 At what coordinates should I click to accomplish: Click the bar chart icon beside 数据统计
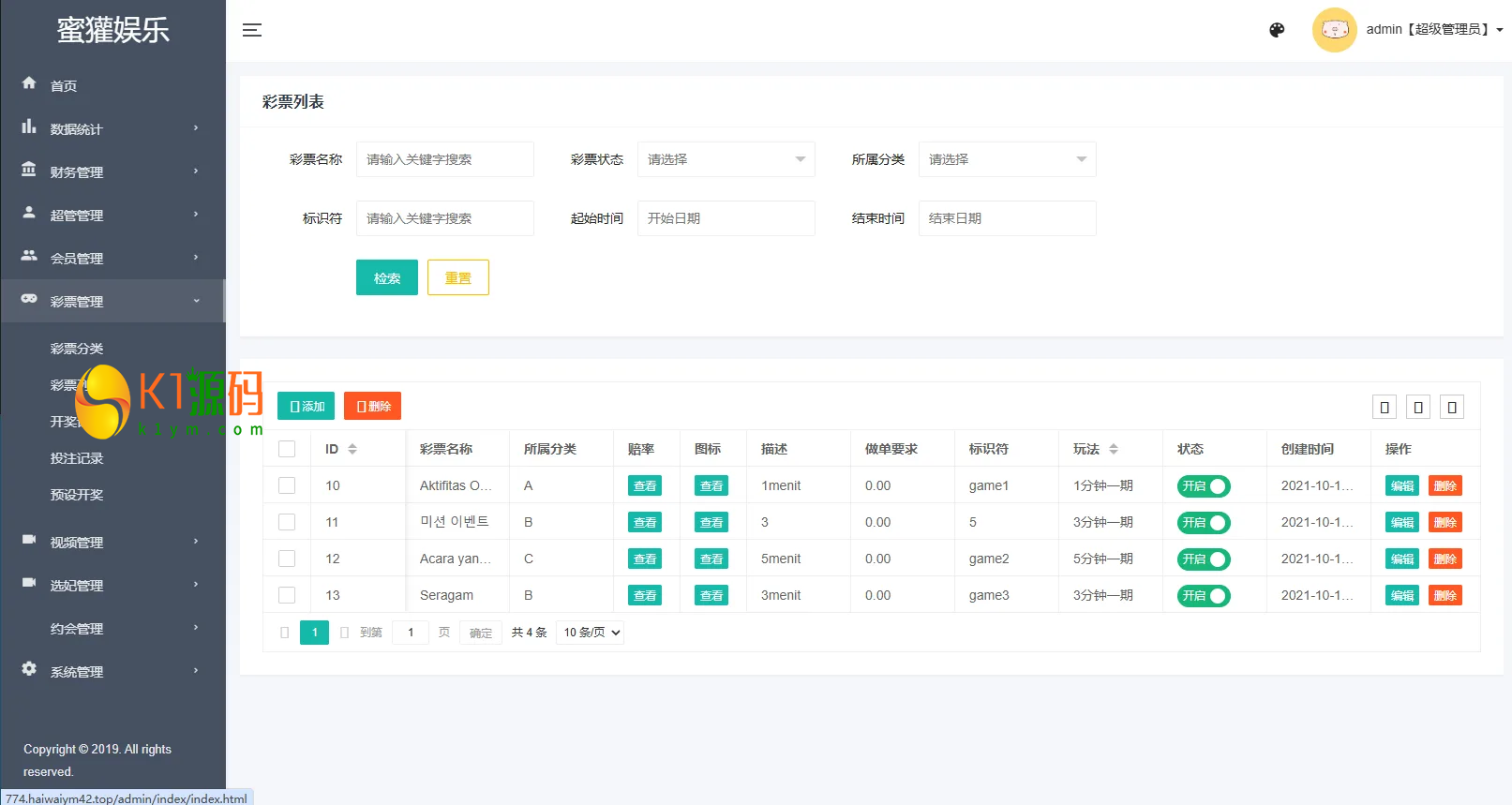(x=29, y=127)
